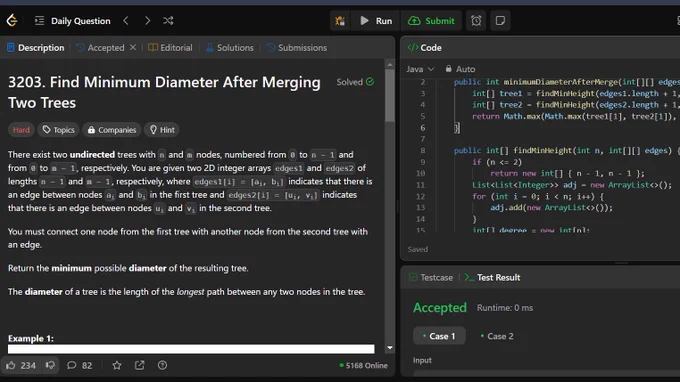This screenshot has width=680, height=382.
Task: Switch to the Accepted tab
Action: [101, 48]
